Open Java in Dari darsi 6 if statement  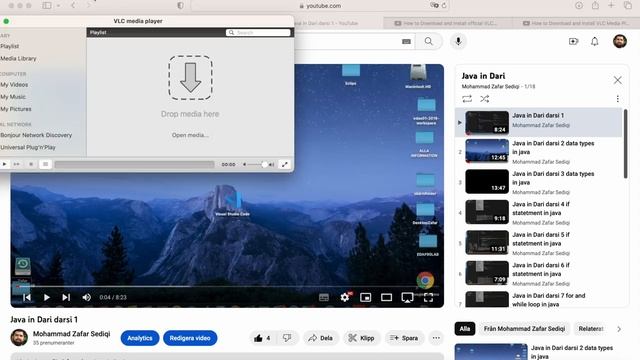538,274
